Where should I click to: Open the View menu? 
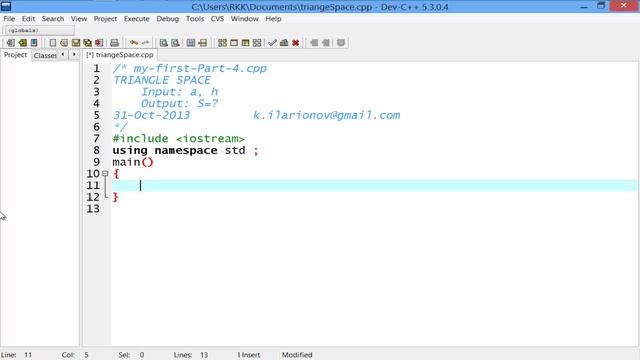tap(79, 19)
